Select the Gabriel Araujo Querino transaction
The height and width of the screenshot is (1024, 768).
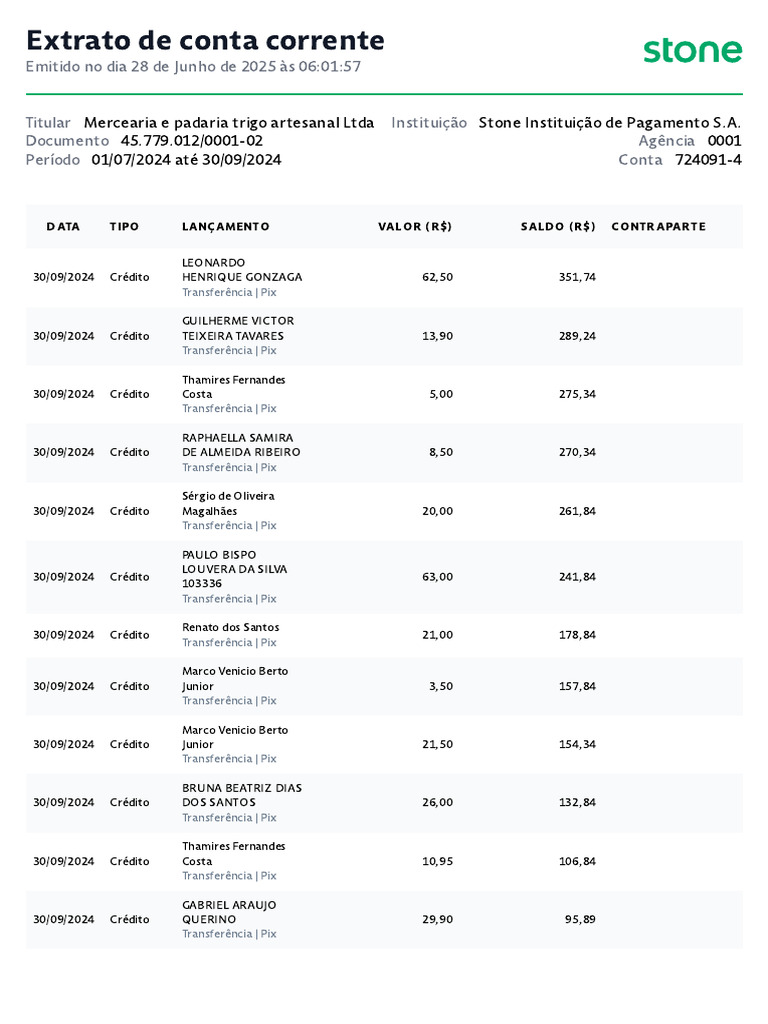pyautogui.click(x=229, y=912)
